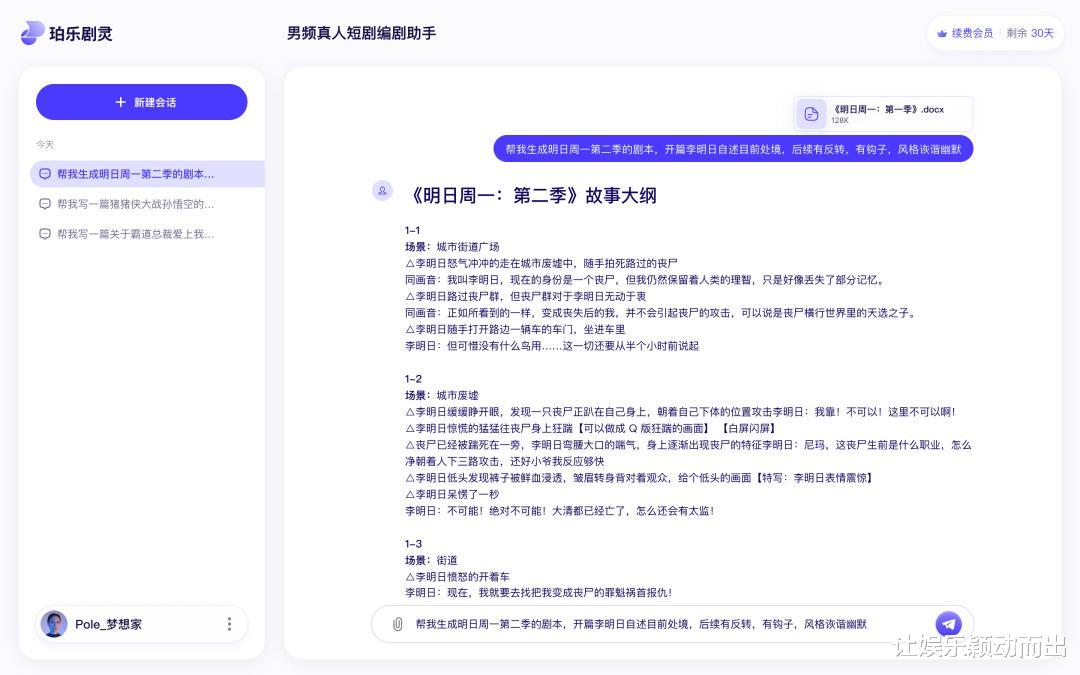Viewport: 1080px width, 675px height.
Task: Click chat icon beside 明日周一第二季 conversation
Action: (45, 174)
